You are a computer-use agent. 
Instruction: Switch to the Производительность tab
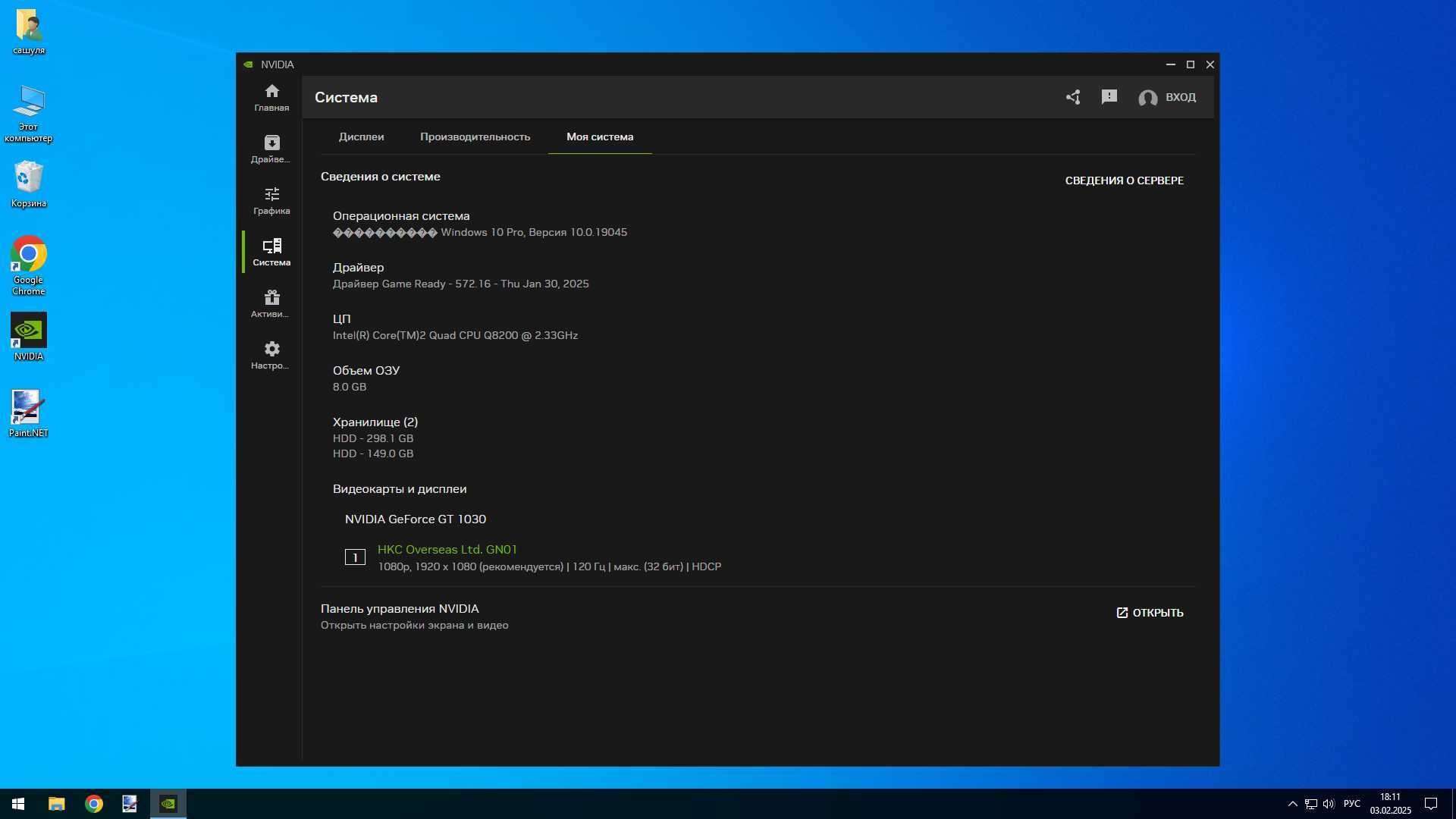pos(475,136)
